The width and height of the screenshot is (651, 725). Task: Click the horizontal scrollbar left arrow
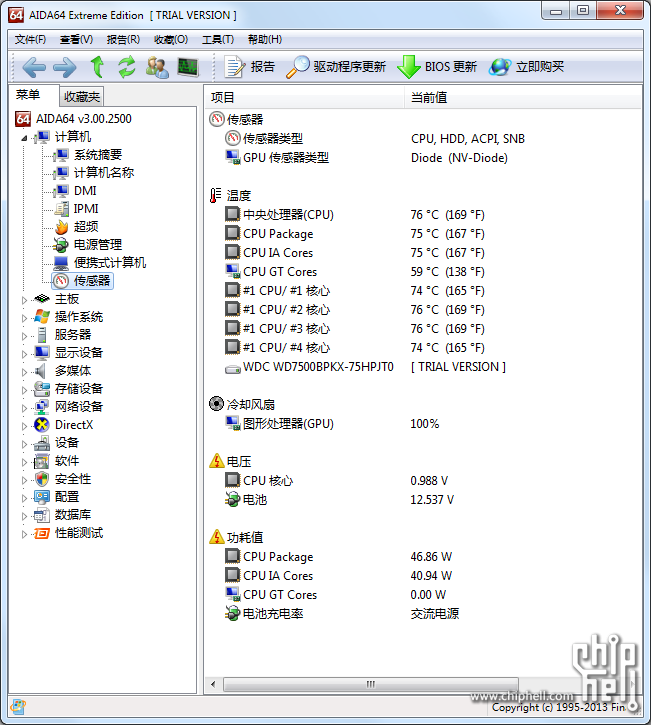[x=213, y=684]
